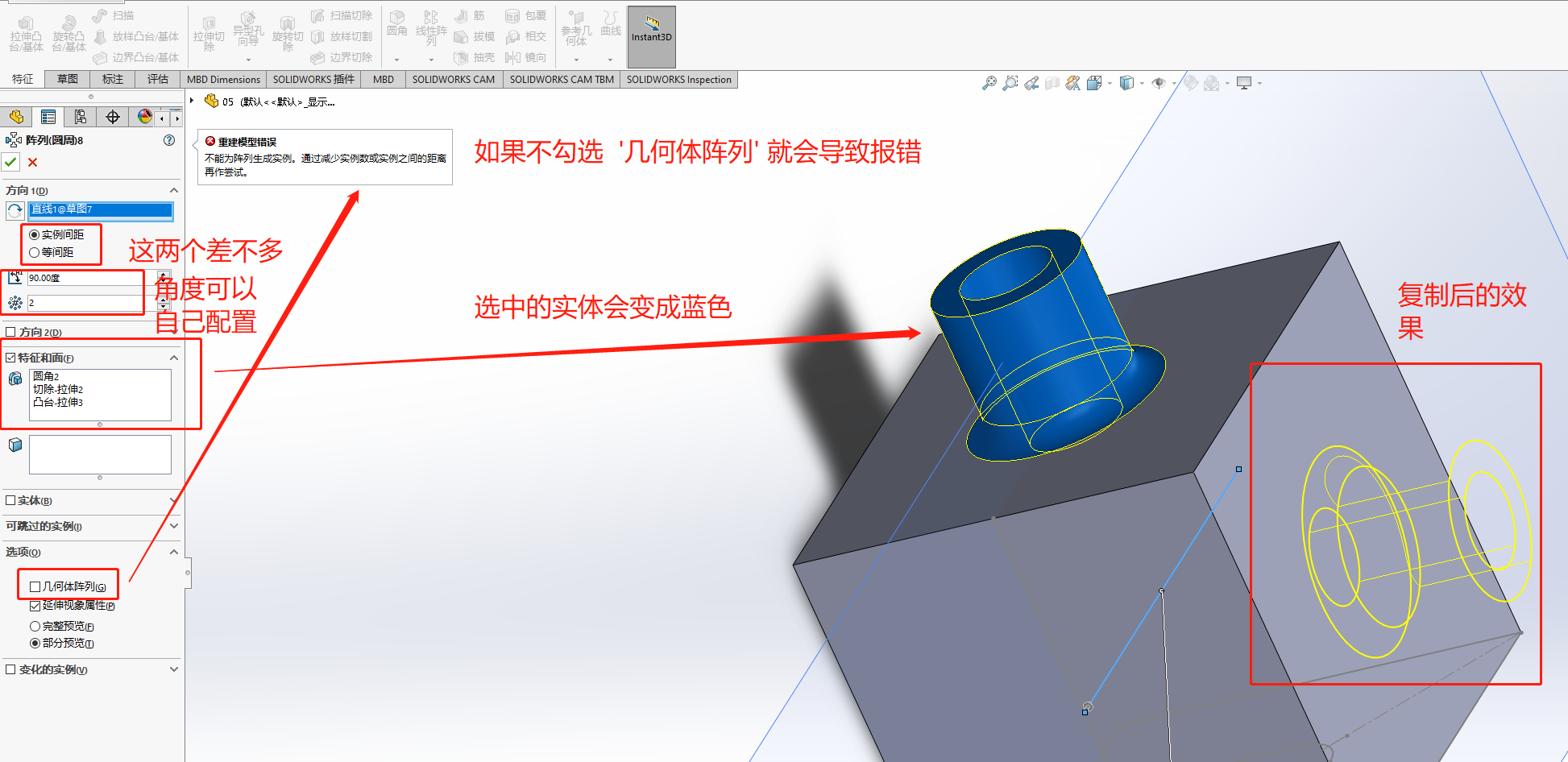Image resolution: width=1568 pixels, height=762 pixels.
Task: Click the Zoom to Fit icon
Action: 989,83
